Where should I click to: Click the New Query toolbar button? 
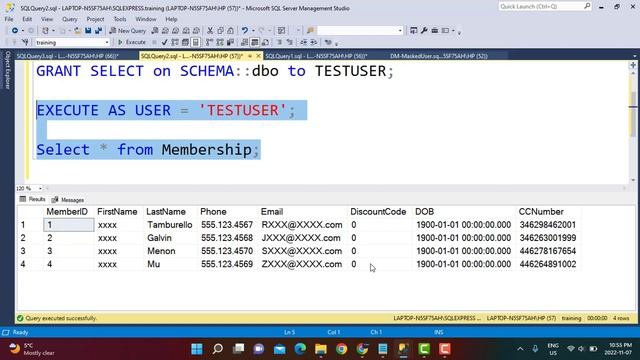point(128,31)
